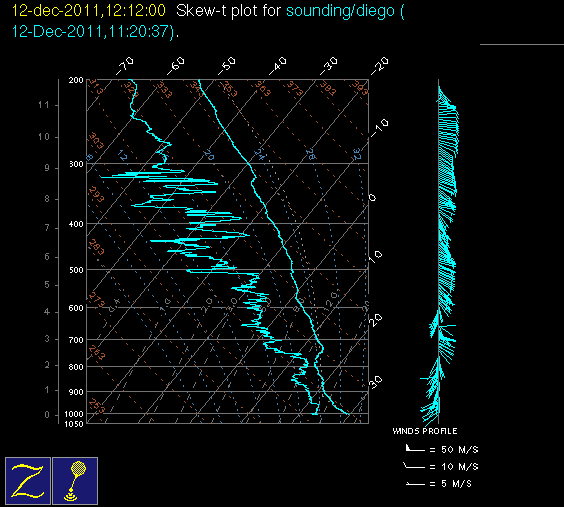564x507 pixels.
Task: Click the Zebra 'Z' logo icon
Action: coord(28,481)
